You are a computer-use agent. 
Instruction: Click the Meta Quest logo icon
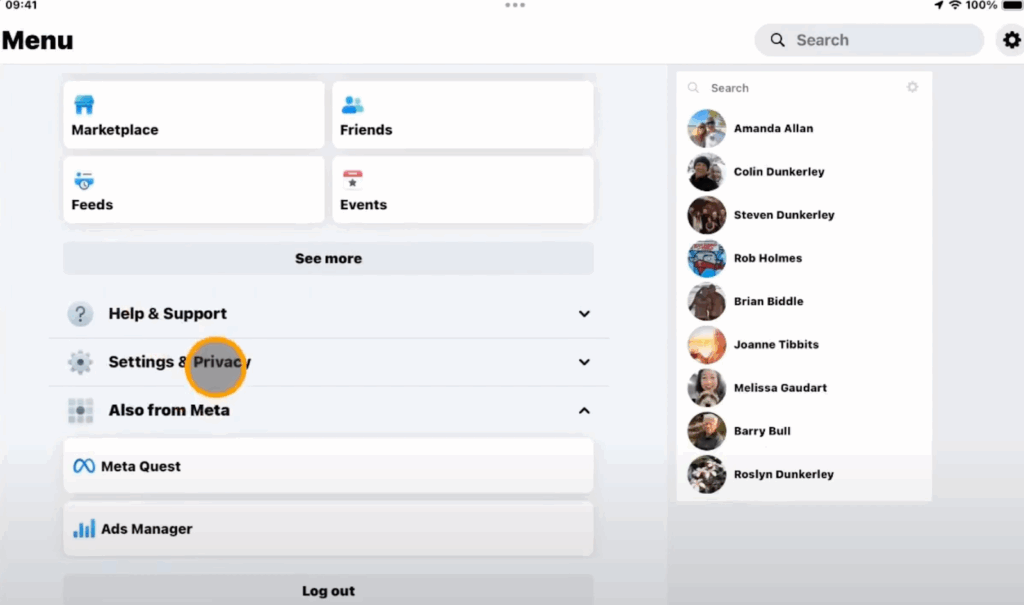(84, 466)
